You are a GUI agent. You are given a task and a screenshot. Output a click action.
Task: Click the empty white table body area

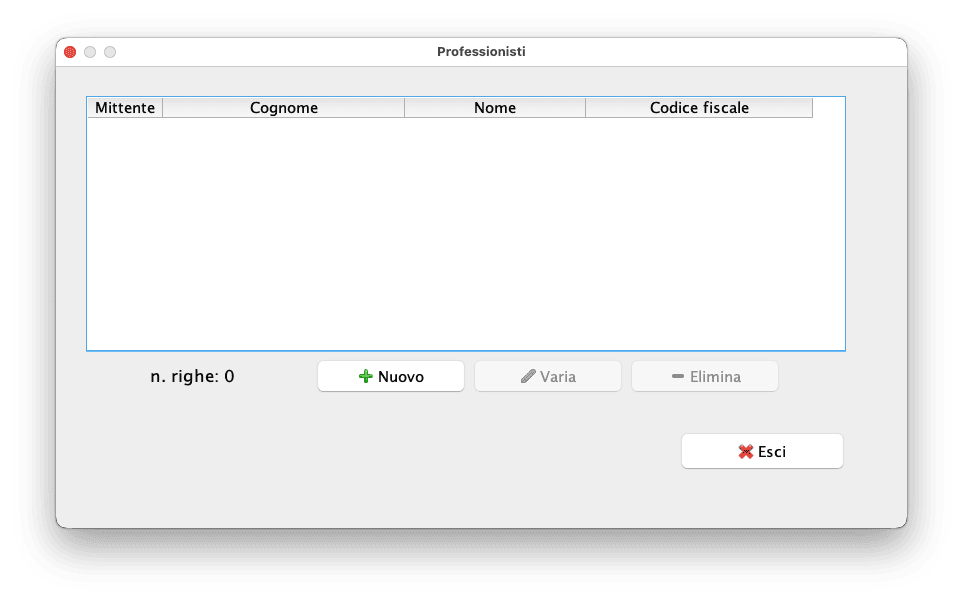(466, 233)
